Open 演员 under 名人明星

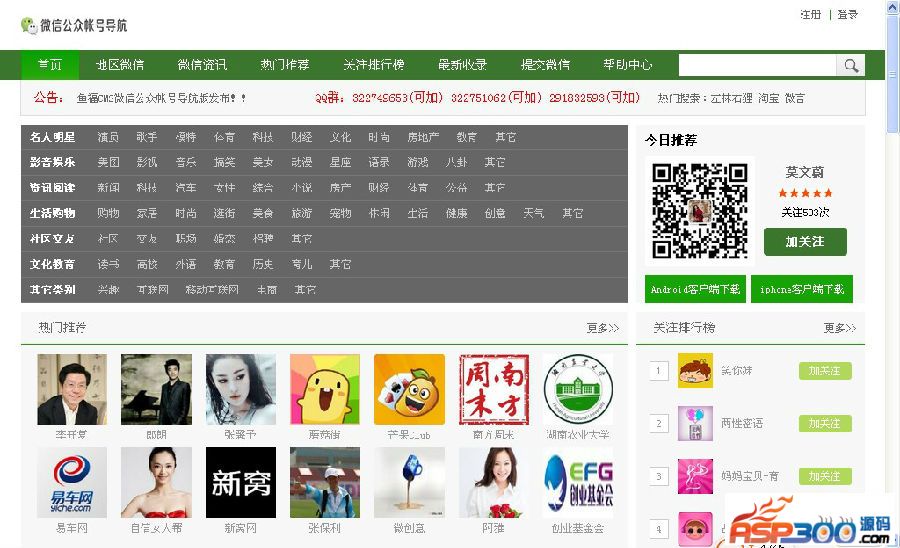click(108, 137)
